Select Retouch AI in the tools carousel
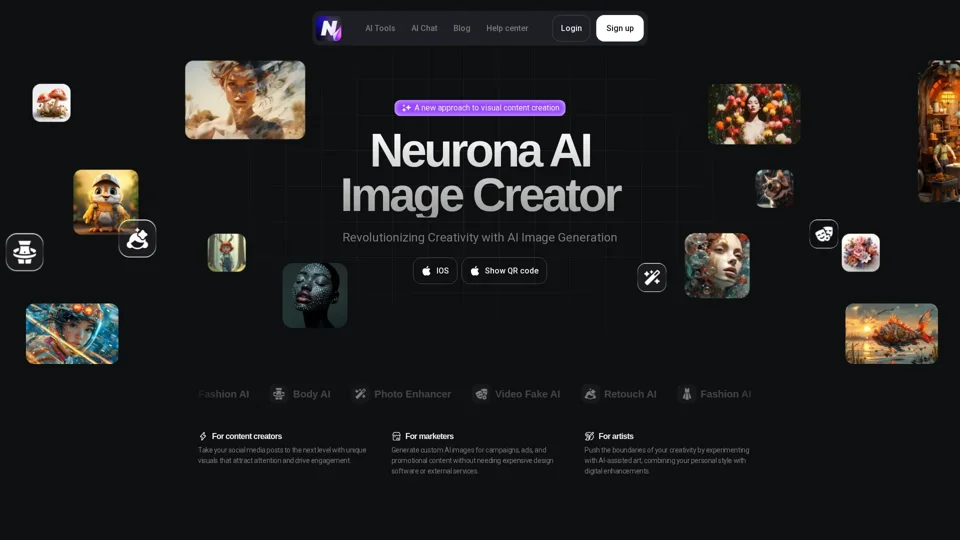 [x=619, y=394]
